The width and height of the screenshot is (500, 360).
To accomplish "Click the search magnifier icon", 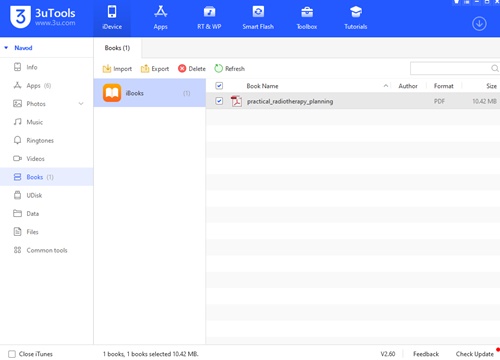I will pyautogui.click(x=495, y=68).
